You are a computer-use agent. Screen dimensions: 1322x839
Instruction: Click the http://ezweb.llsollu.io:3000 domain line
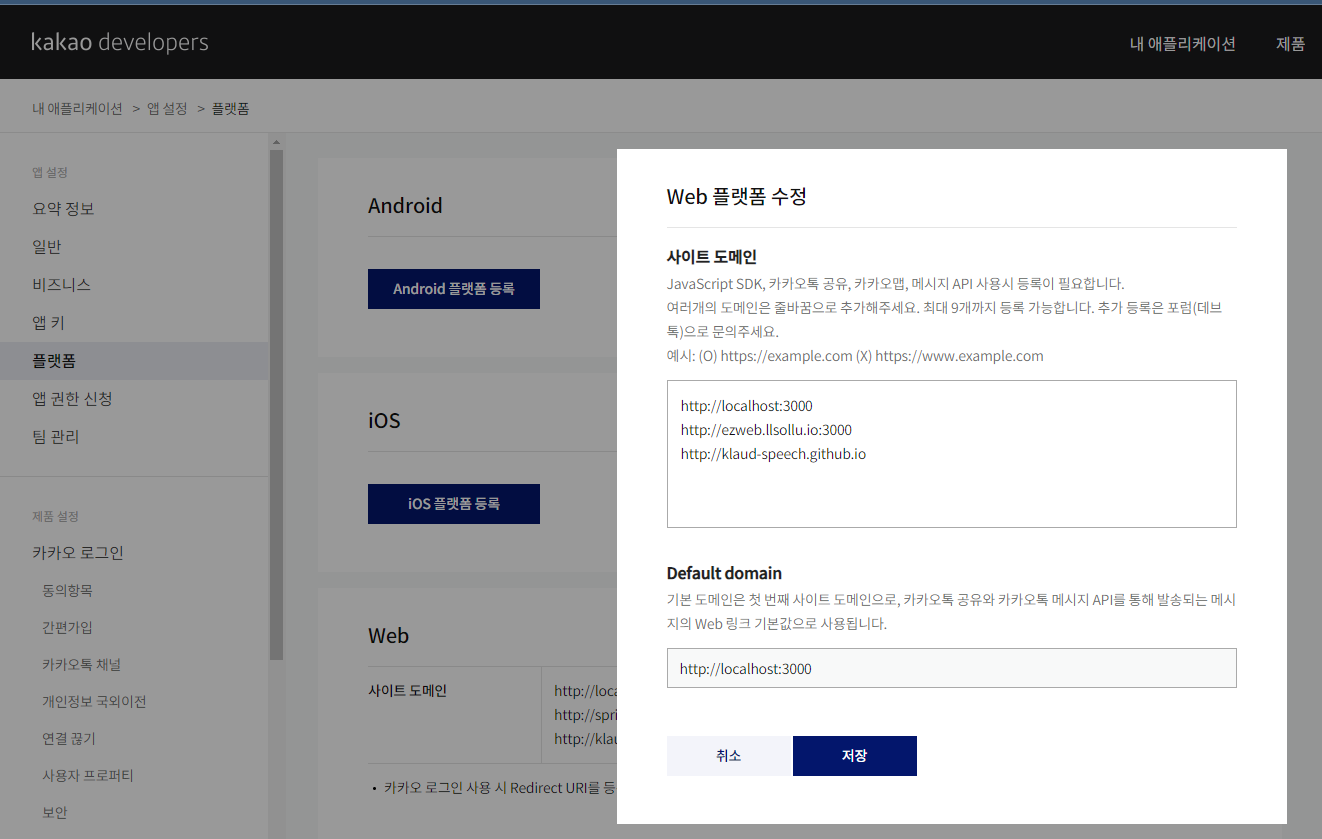click(766, 430)
